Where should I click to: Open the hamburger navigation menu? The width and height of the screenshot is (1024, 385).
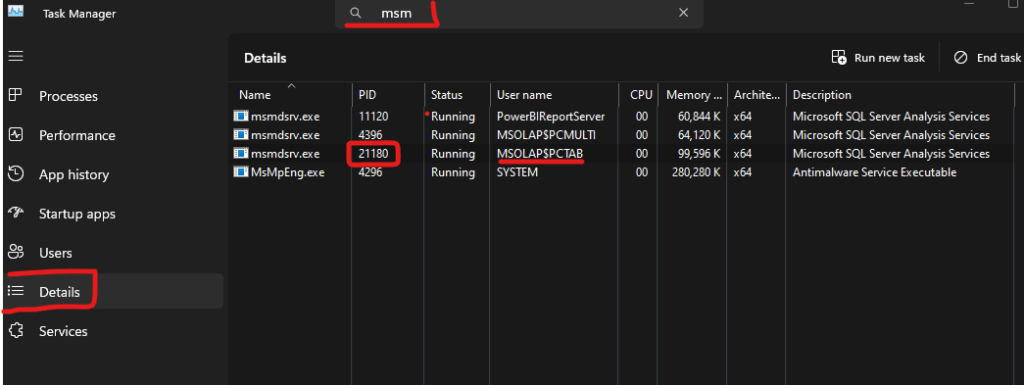tap(16, 56)
